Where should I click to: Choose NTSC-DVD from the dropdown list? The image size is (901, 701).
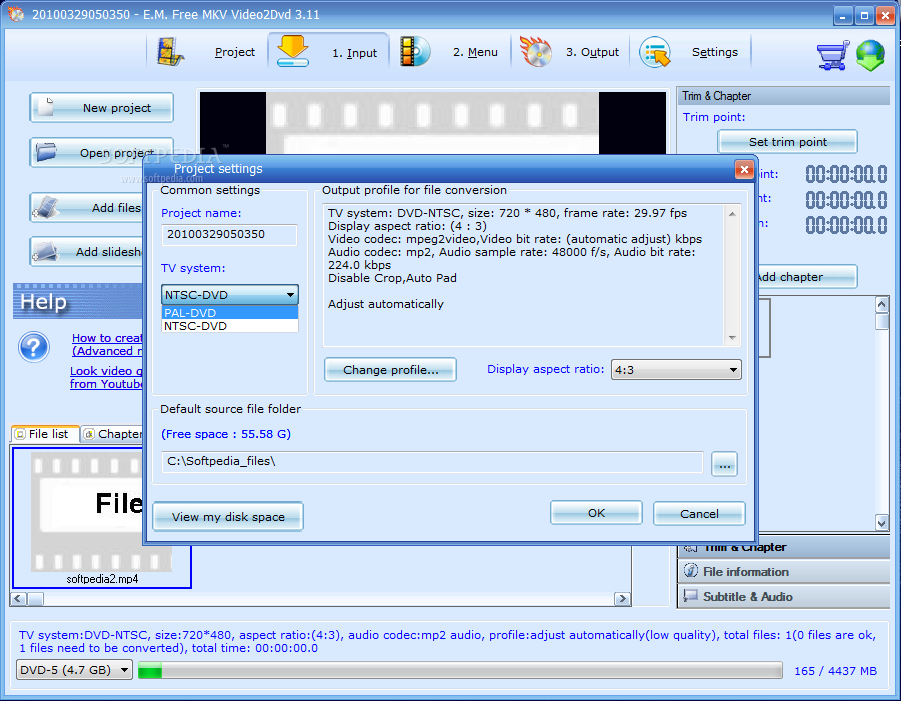[x=230, y=326]
